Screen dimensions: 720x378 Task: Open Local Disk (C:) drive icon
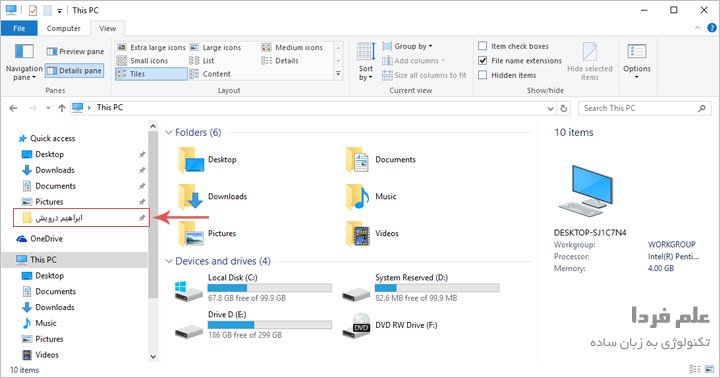pyautogui.click(x=188, y=289)
